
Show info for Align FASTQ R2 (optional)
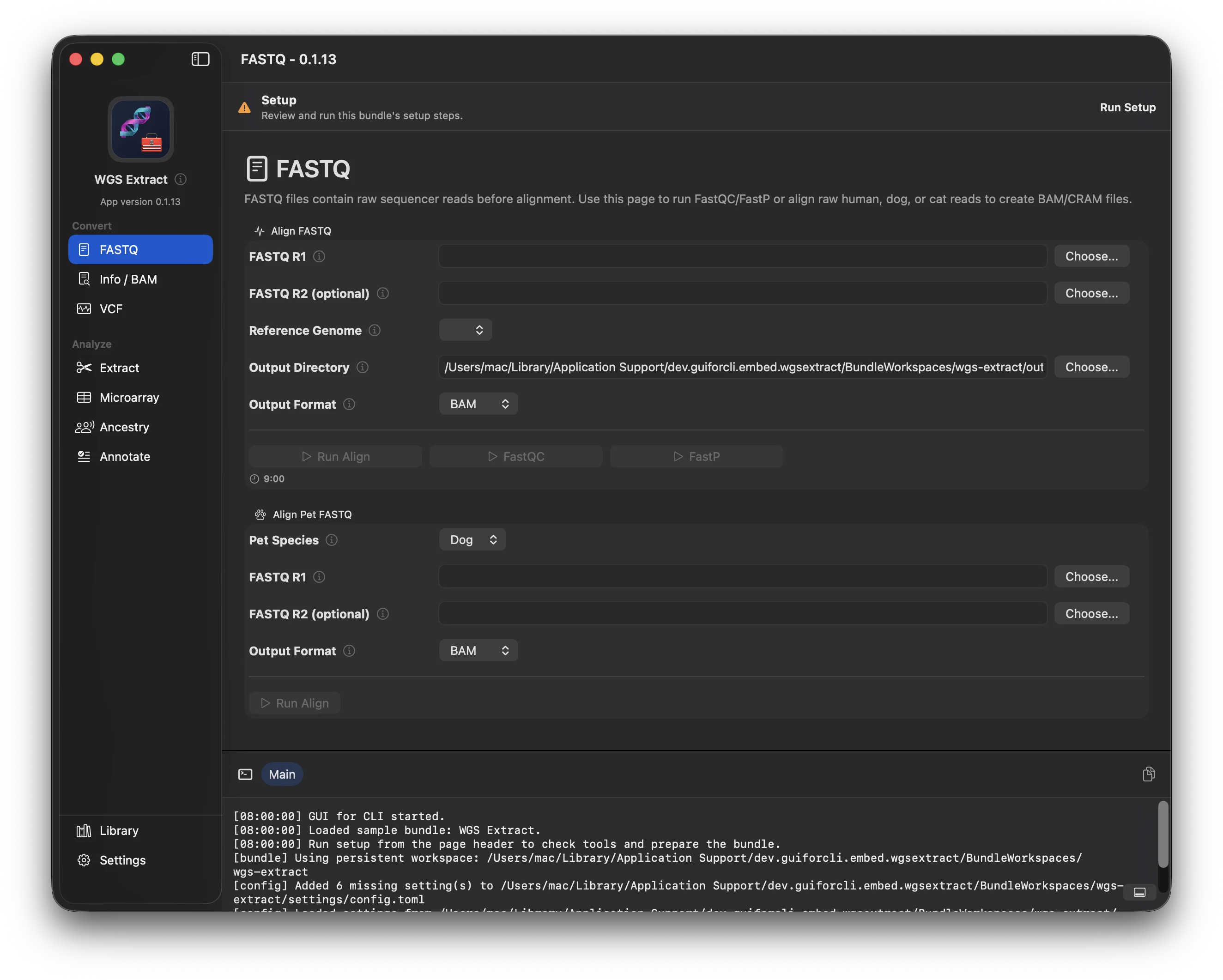point(383,293)
